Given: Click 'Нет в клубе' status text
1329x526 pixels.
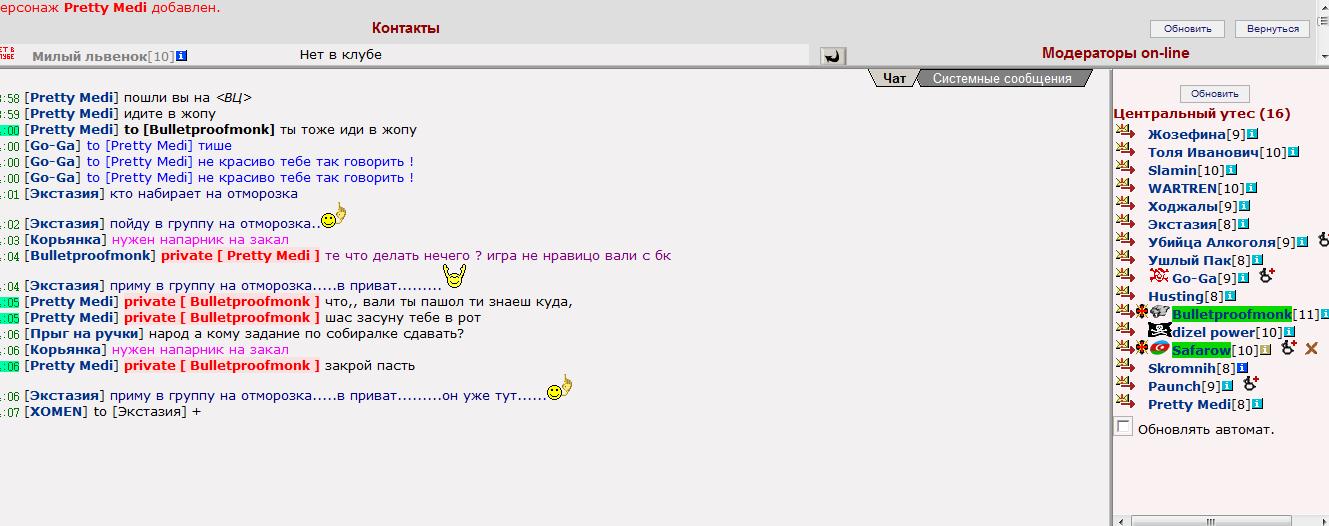Looking at the screenshot, I should (x=340, y=54).
